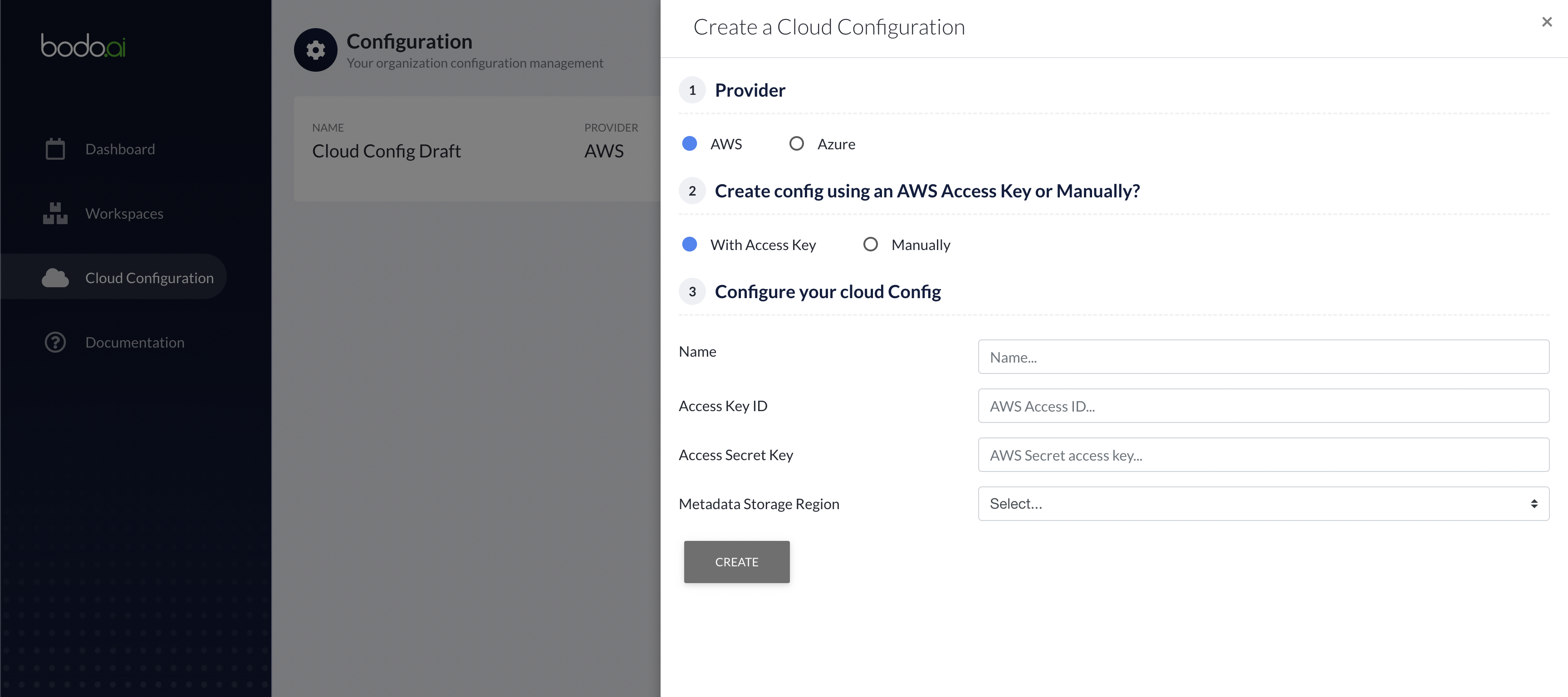Click the Access Secret Key label
The width and height of the screenshot is (1568, 697).
tap(736, 455)
